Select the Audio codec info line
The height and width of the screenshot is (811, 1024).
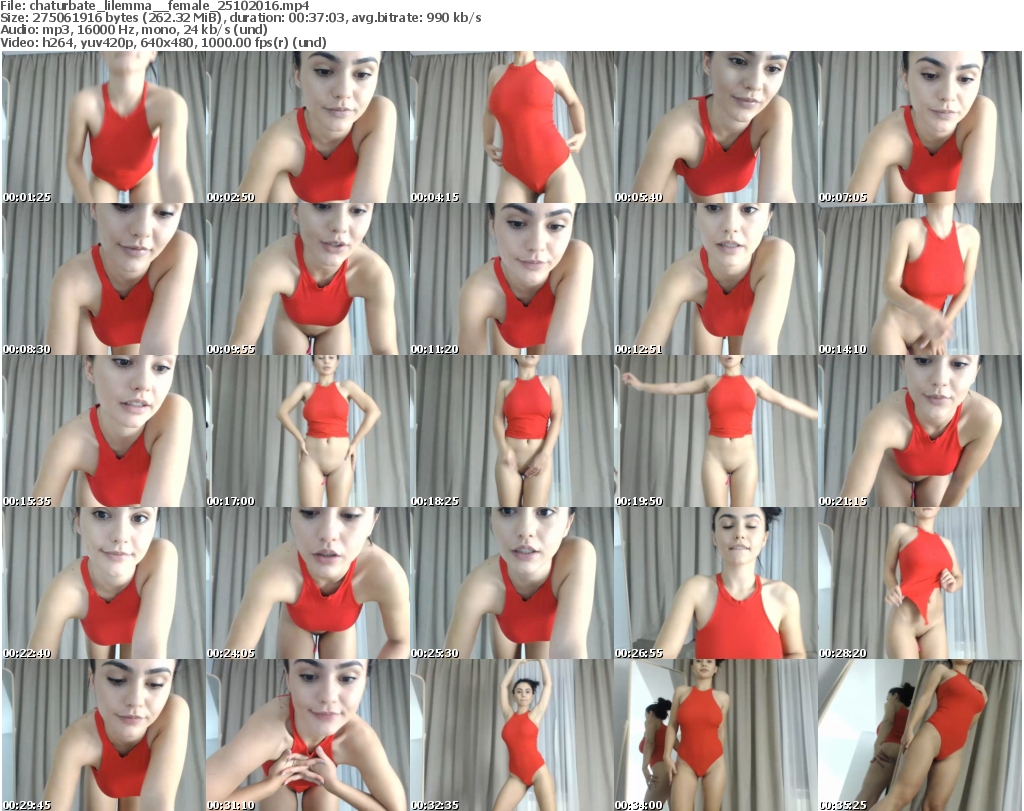coord(135,30)
